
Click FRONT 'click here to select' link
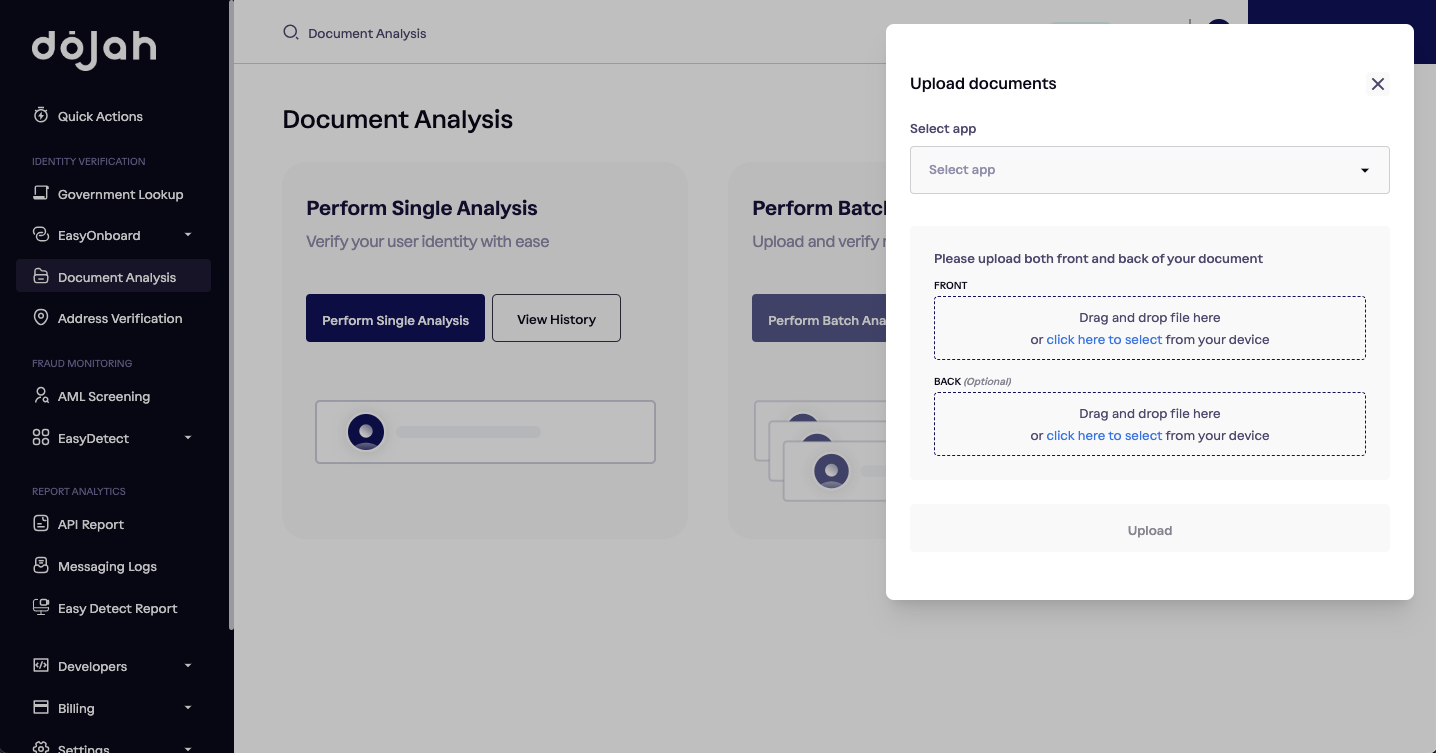tap(1104, 340)
